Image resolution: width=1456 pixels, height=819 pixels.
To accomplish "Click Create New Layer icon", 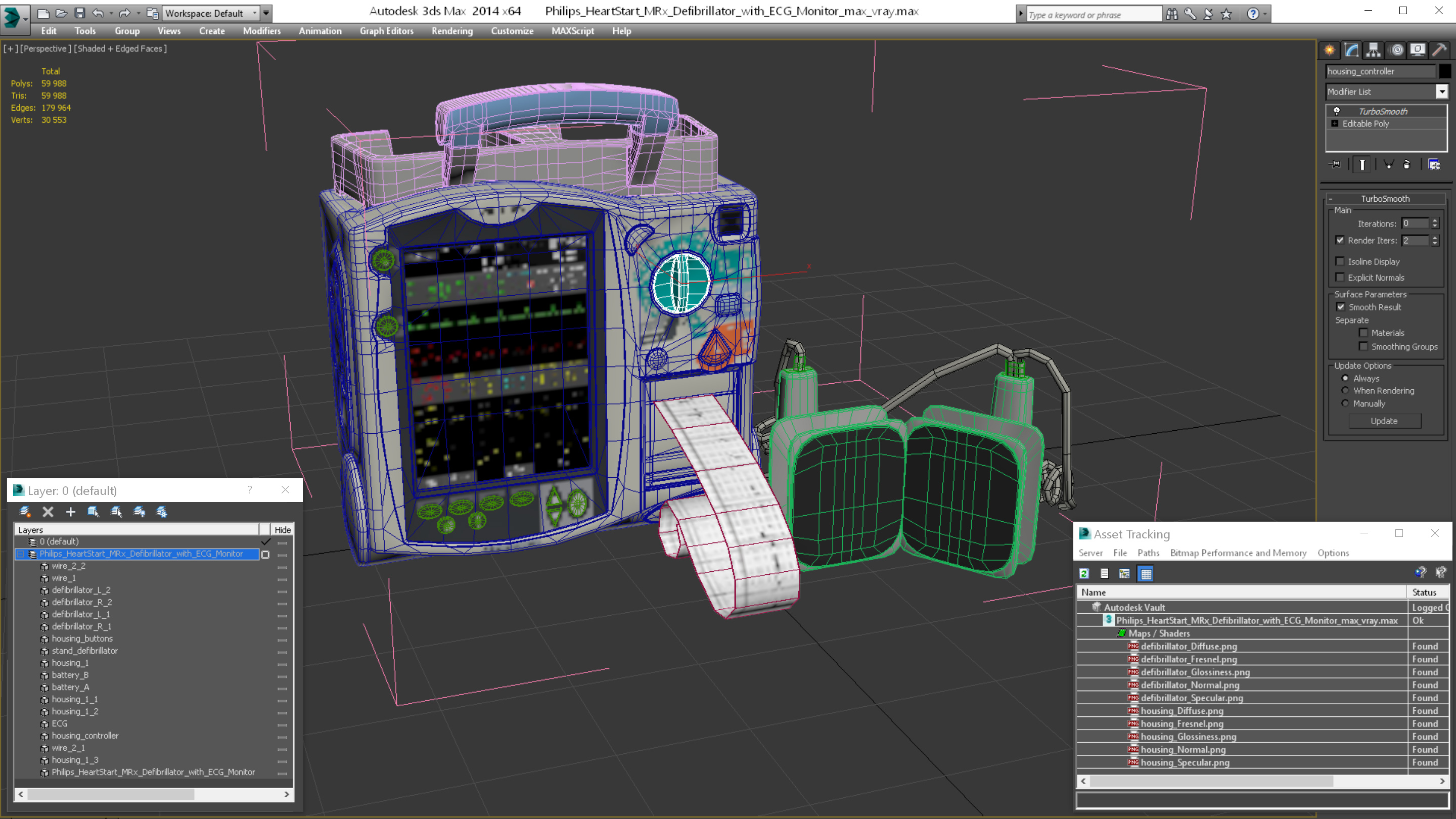I will point(25,512).
